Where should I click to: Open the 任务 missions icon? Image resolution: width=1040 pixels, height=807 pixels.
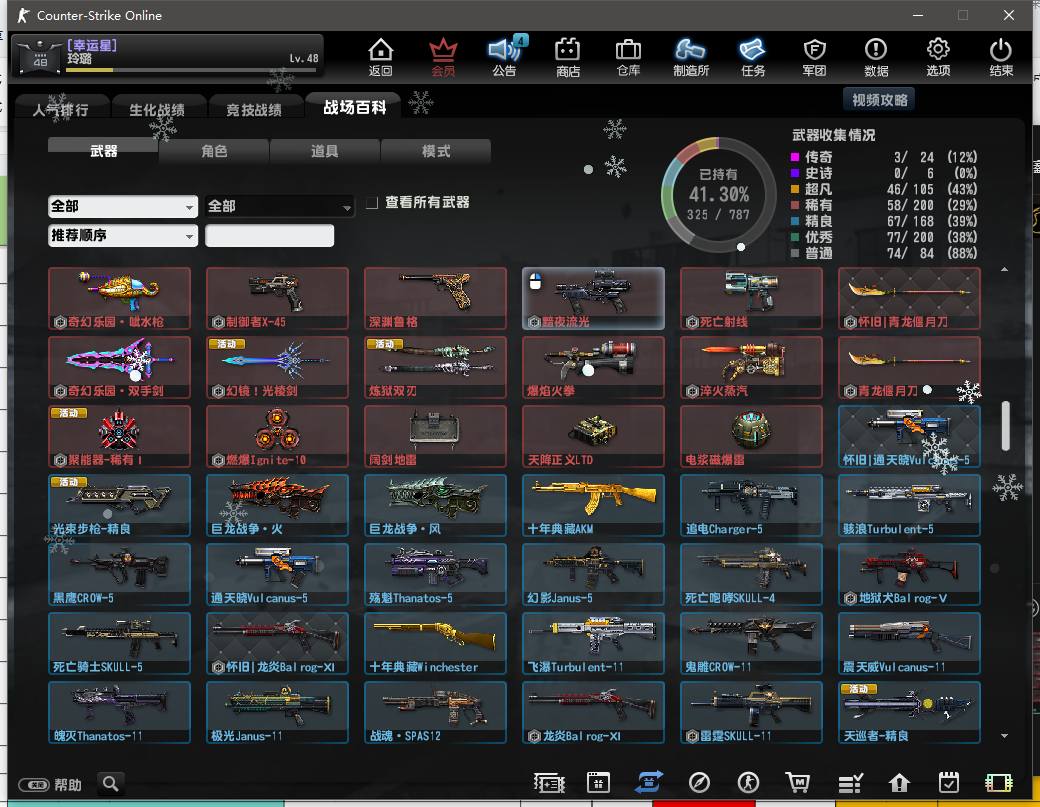[x=753, y=56]
